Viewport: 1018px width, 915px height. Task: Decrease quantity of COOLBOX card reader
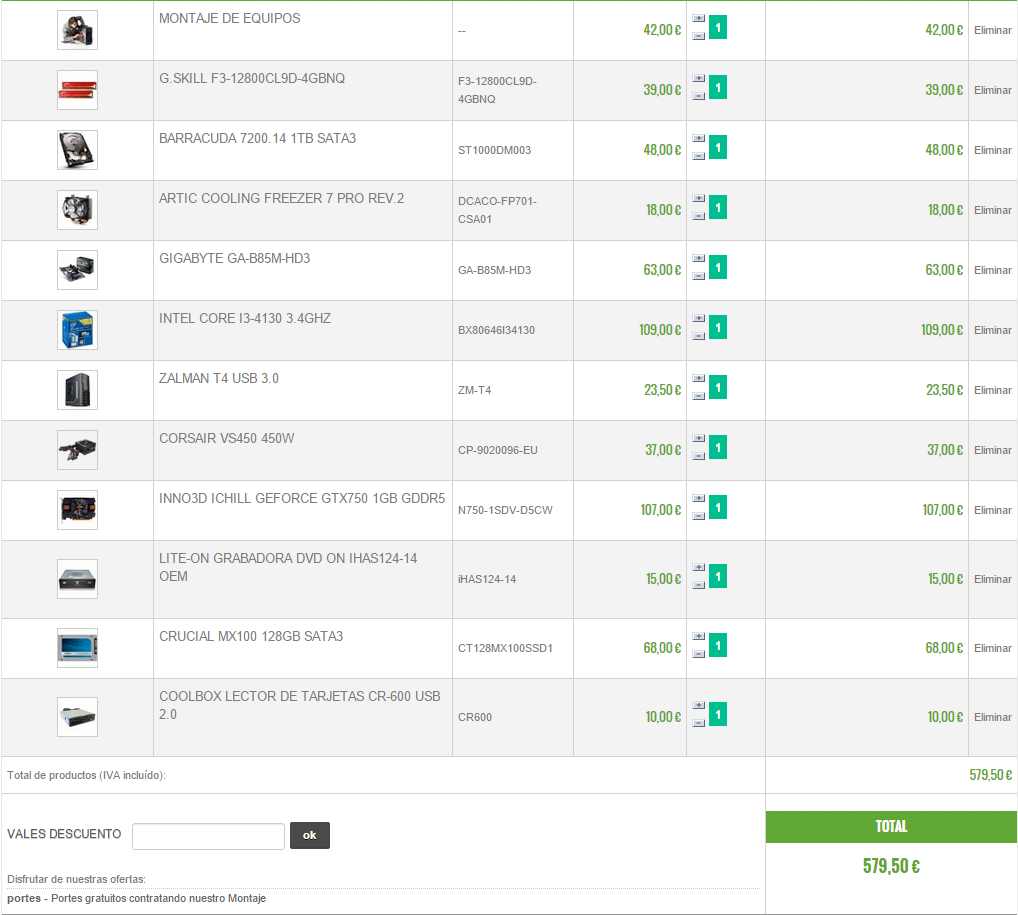tap(699, 723)
